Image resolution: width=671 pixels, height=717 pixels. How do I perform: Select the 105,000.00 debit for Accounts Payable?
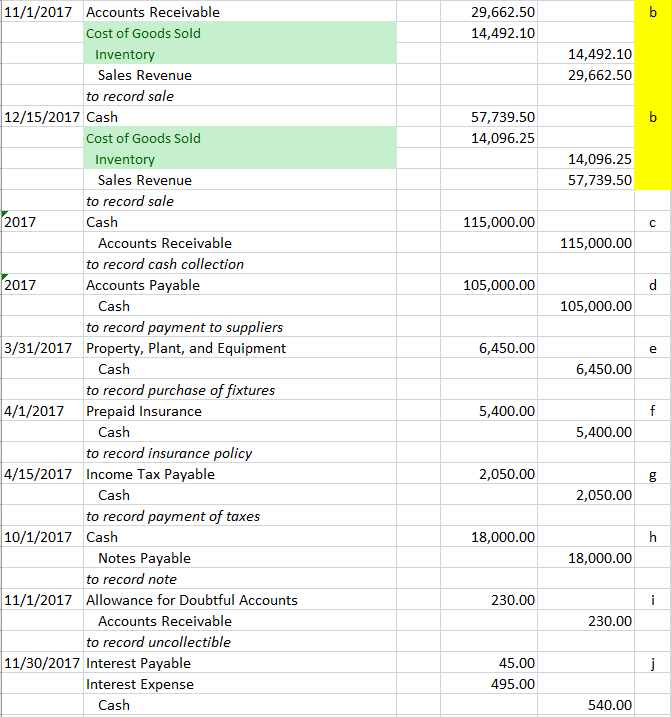coord(489,285)
